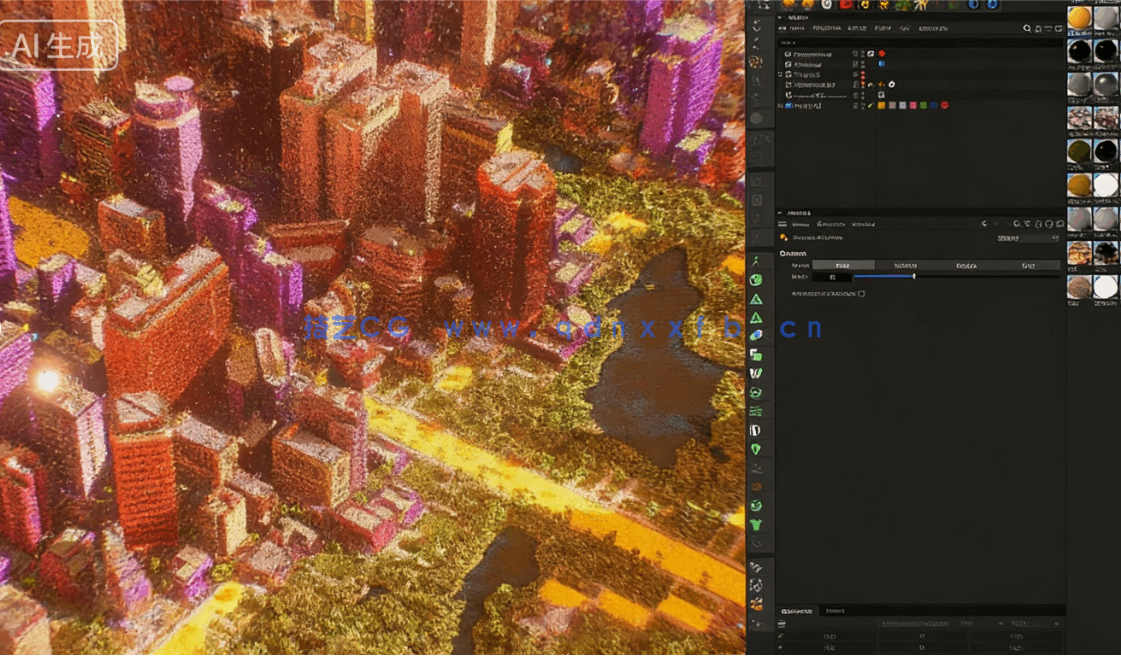Screen dimensions: 1121x656
Task: Click the filter icon beside the Object Manager search
Action: click(1036, 28)
